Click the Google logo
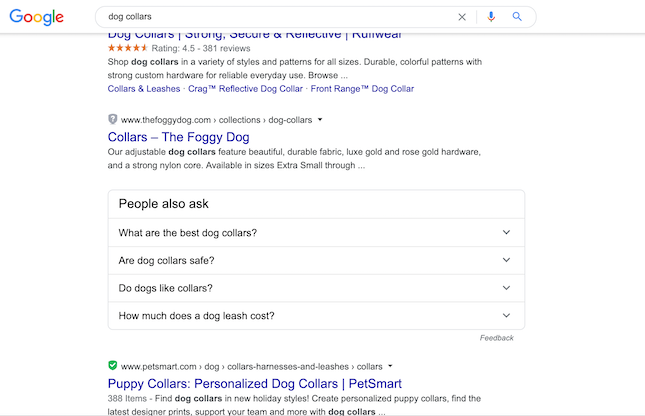Viewport: 645px width, 416px height. coord(37,17)
